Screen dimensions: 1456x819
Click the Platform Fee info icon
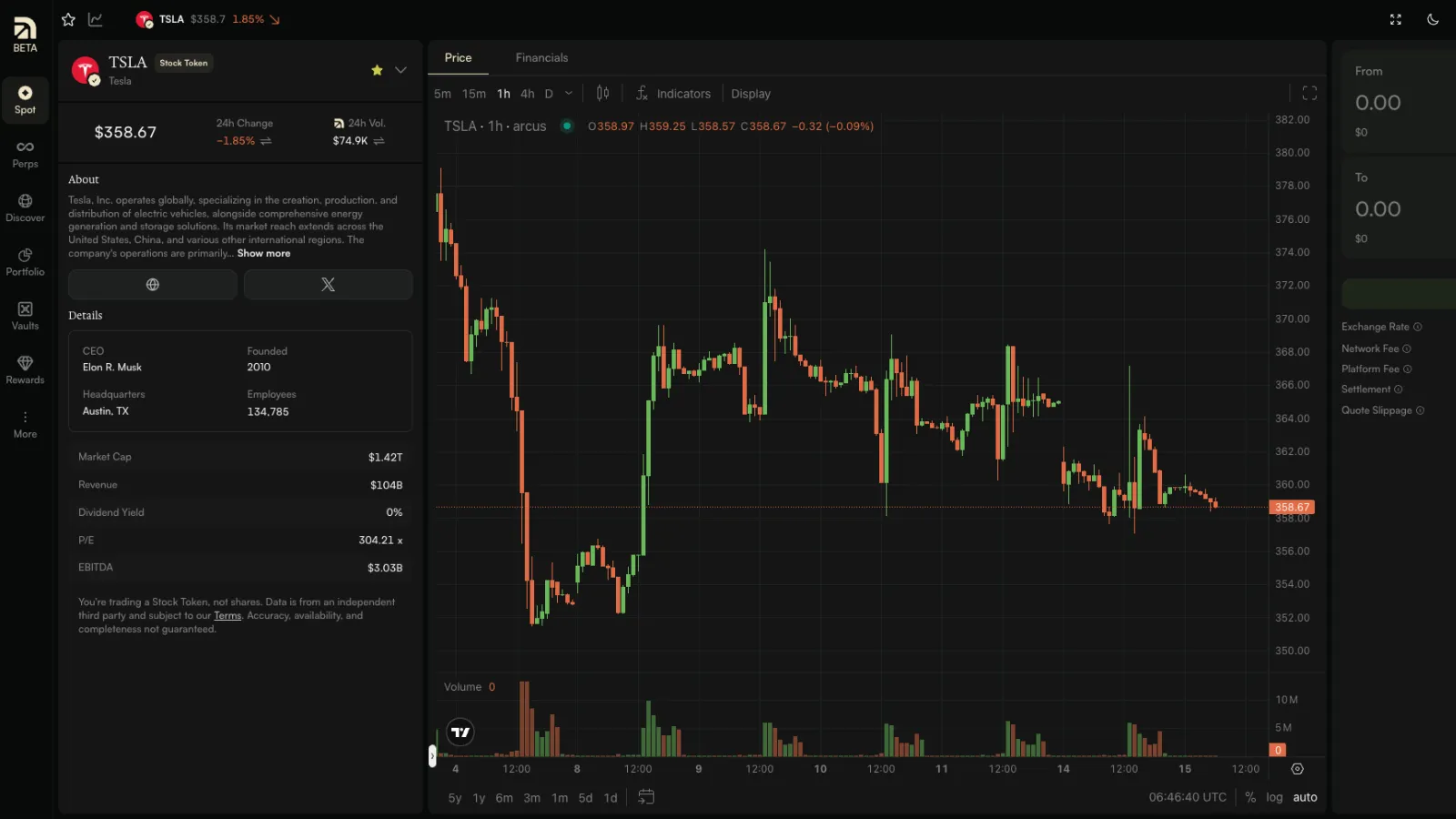point(1408,369)
